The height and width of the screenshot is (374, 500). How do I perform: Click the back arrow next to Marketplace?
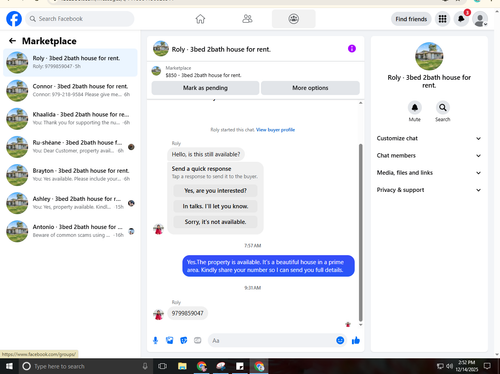(x=12, y=41)
